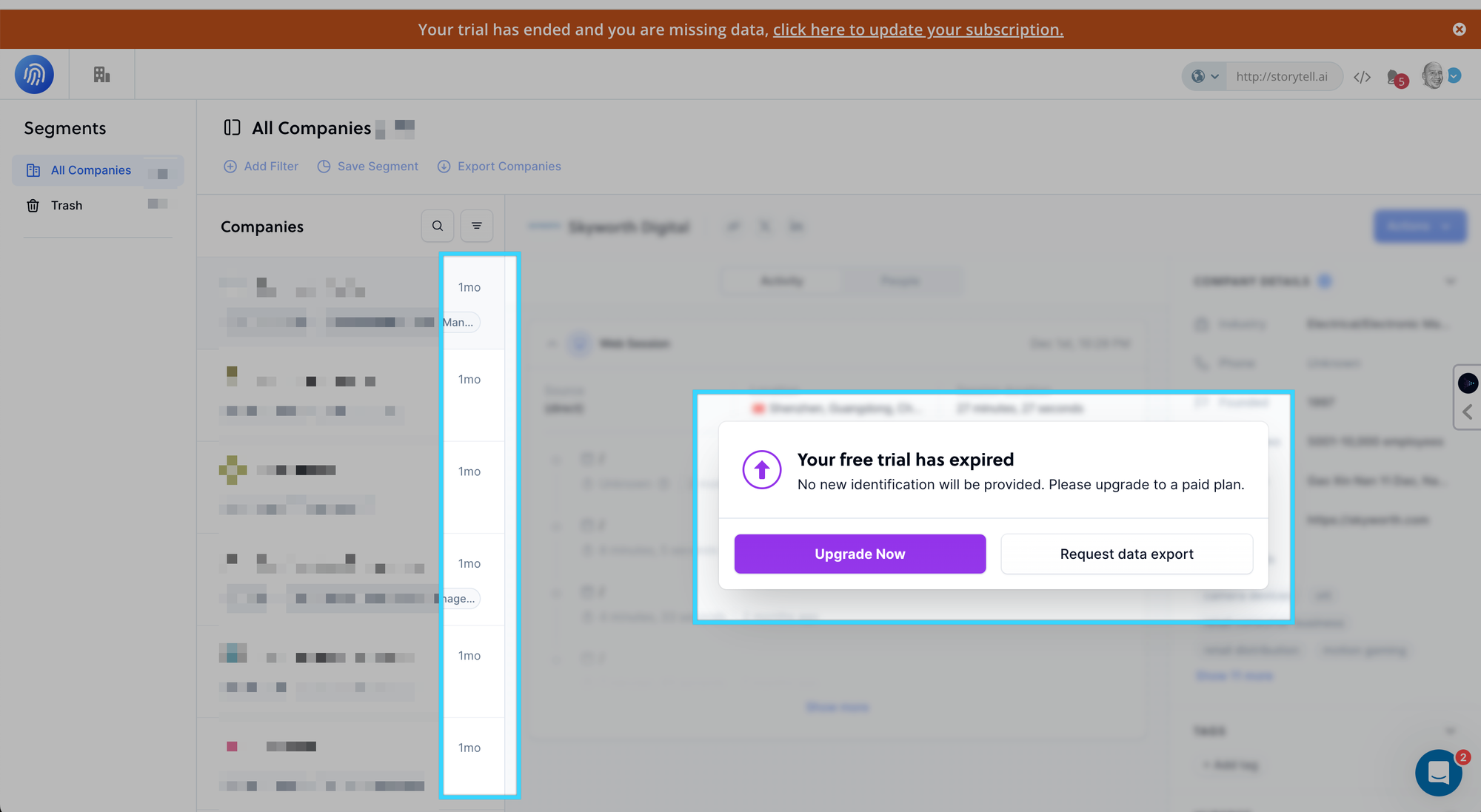Dismiss the trial ended banner
The image size is (1481, 812).
1459,30
